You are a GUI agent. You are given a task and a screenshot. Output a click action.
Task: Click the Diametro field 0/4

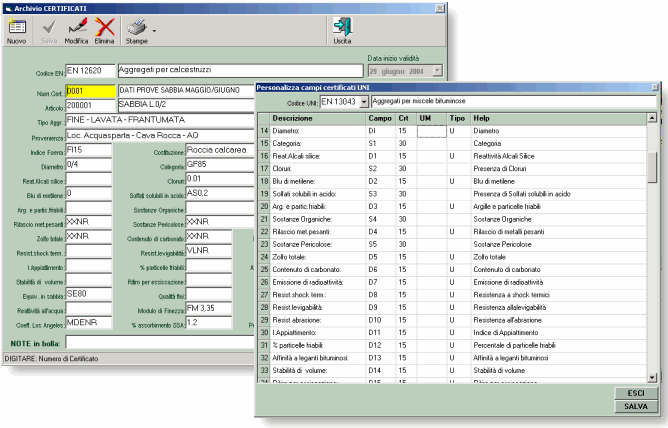tap(89, 164)
